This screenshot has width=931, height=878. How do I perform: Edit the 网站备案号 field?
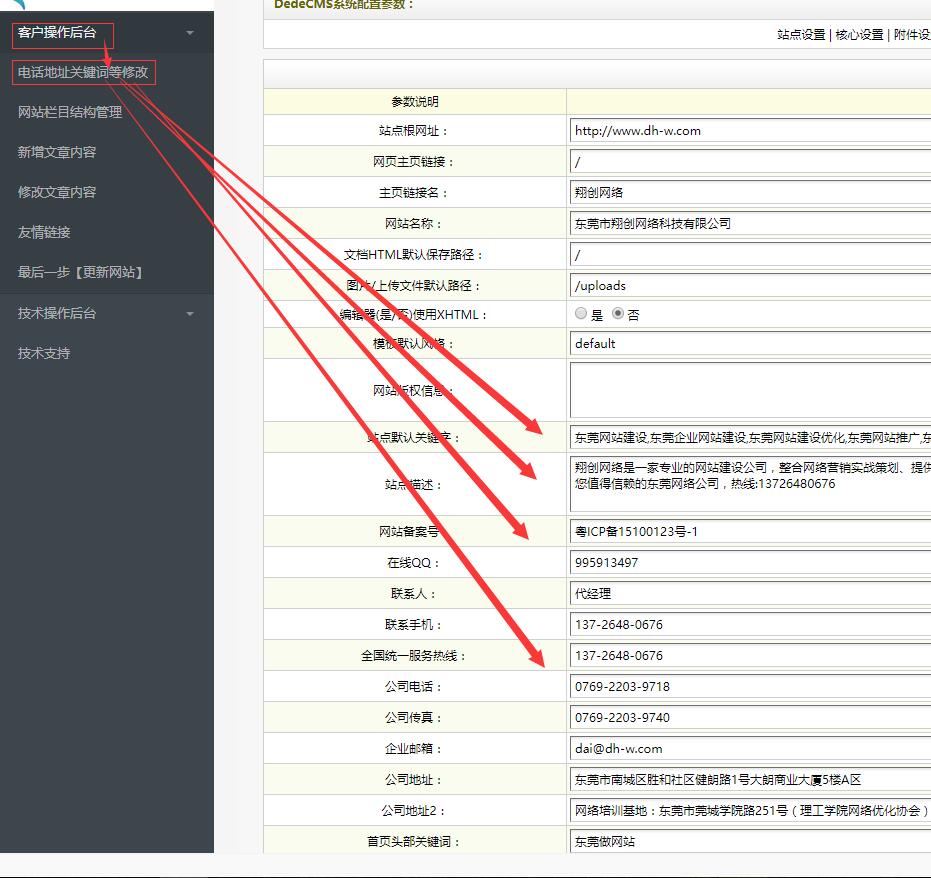coord(750,531)
